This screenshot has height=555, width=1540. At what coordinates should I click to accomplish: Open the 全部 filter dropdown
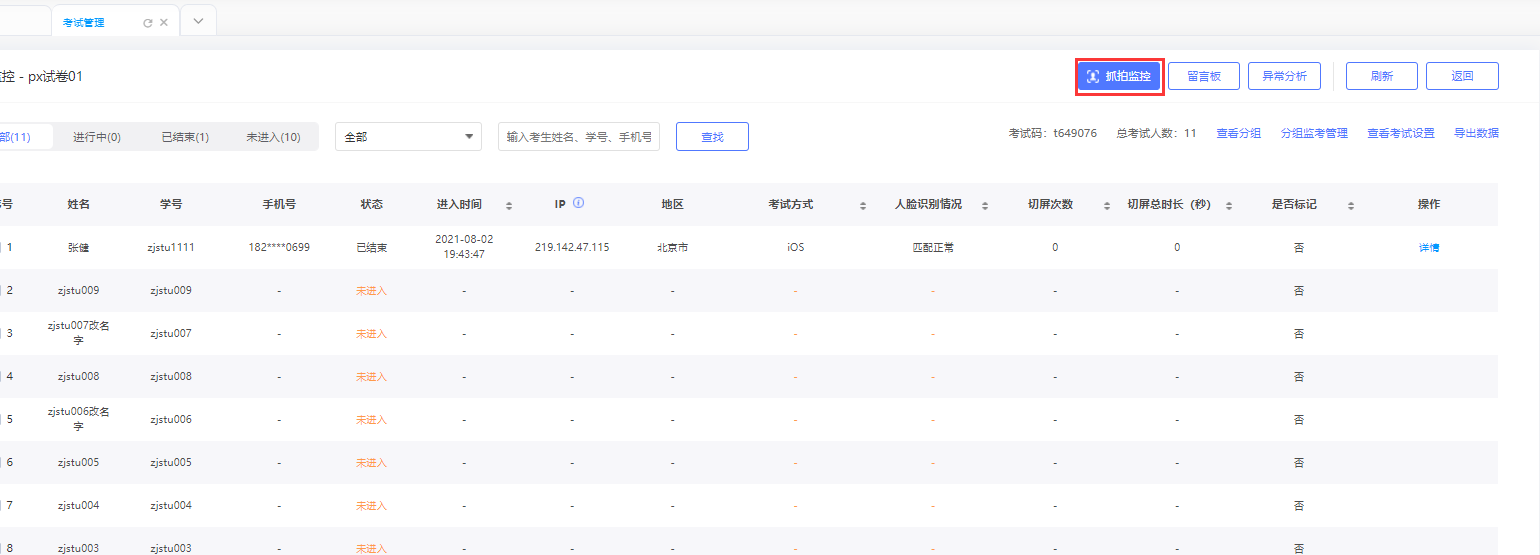coord(408,137)
